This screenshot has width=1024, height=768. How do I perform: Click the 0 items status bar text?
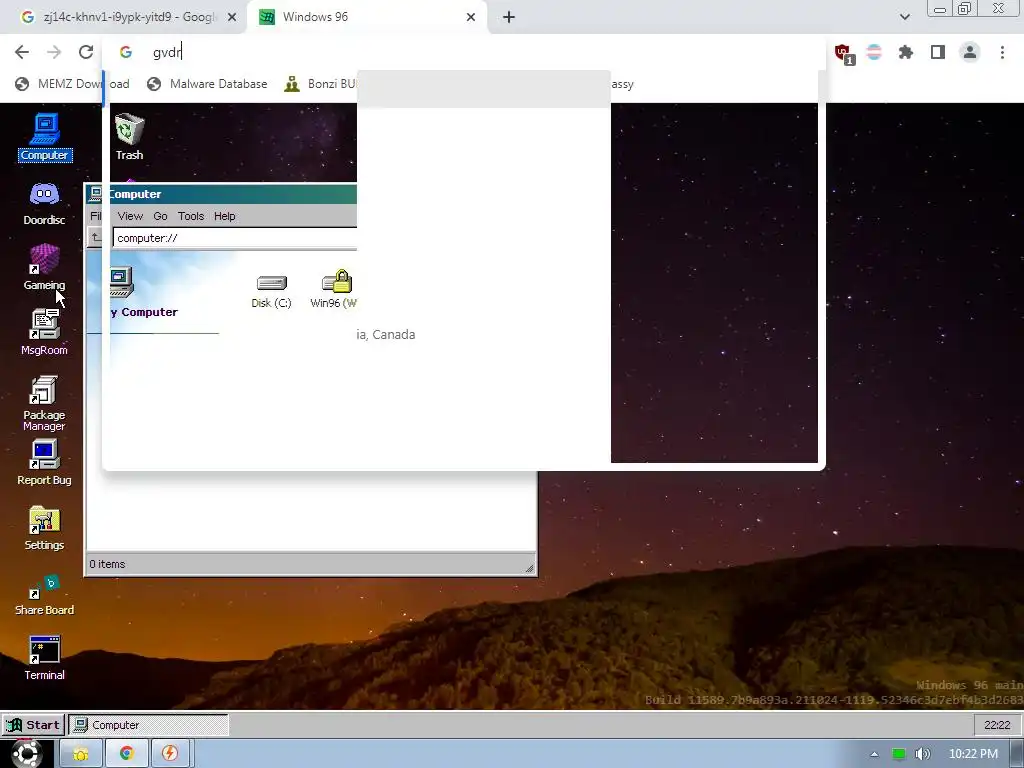click(107, 564)
